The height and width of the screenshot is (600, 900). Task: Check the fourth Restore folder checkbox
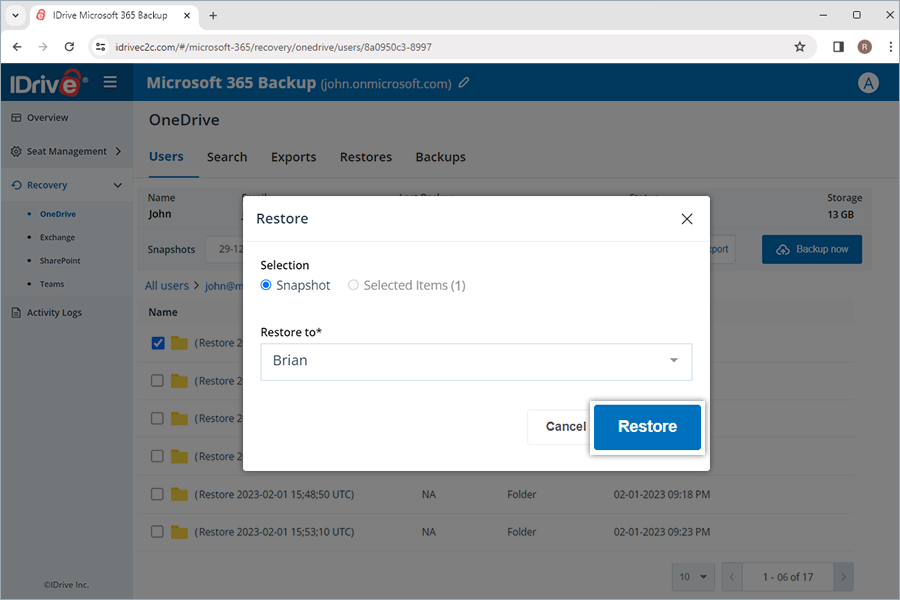157,456
